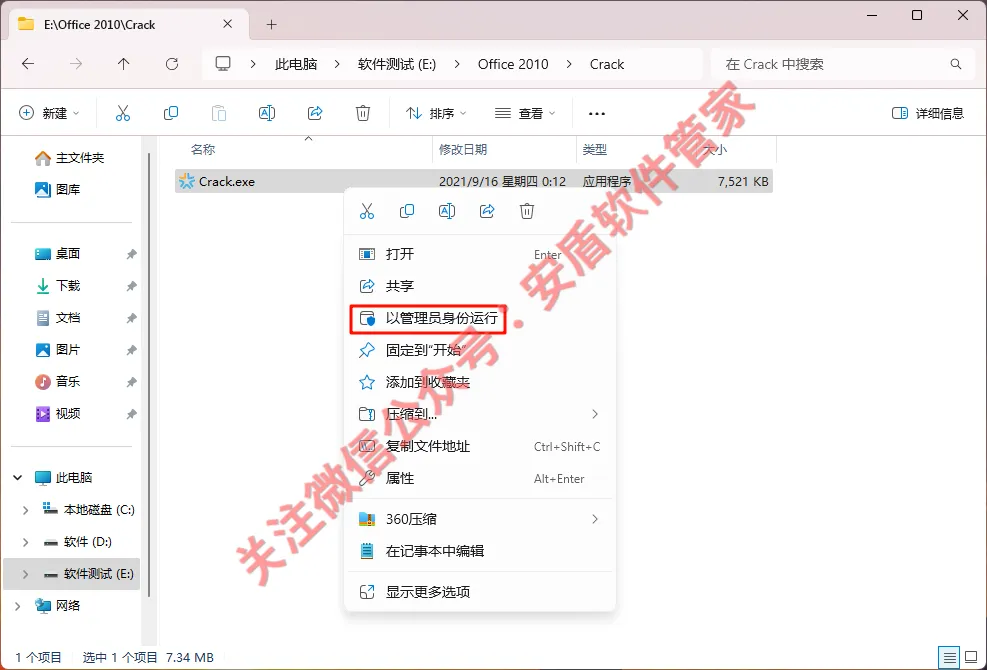
Task: Select 以管理员身份运行 in the context menu
Action: point(480,318)
